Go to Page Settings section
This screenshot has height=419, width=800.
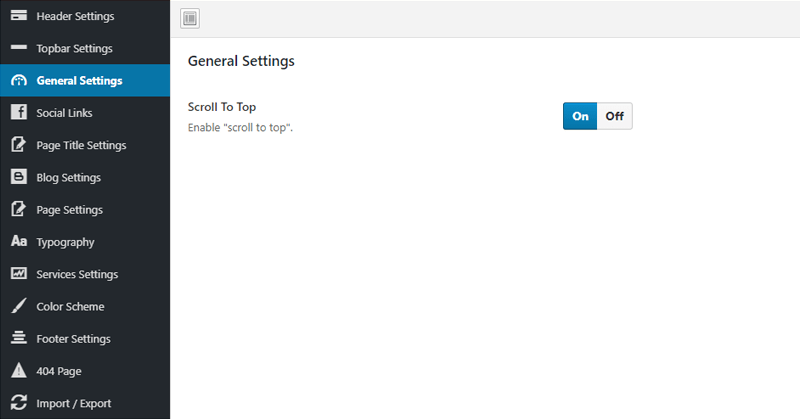point(69,210)
